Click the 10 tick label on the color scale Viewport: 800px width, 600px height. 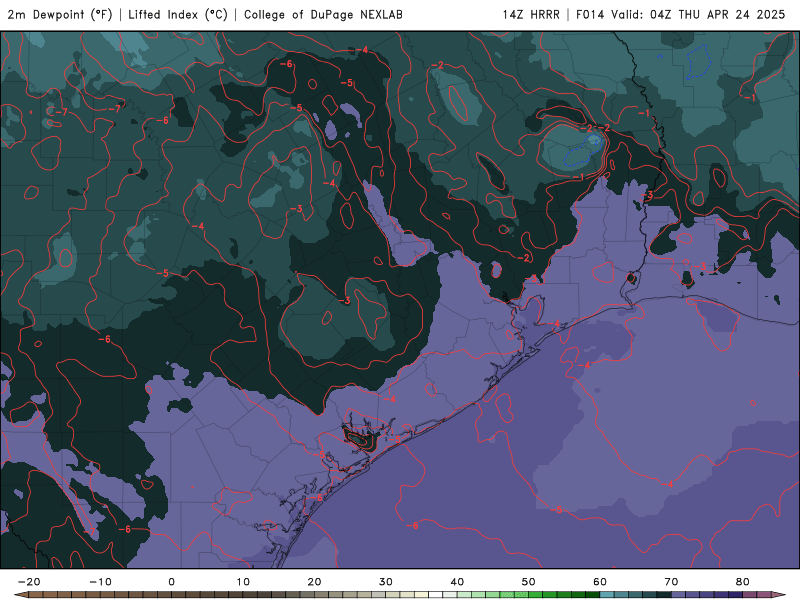point(243,582)
